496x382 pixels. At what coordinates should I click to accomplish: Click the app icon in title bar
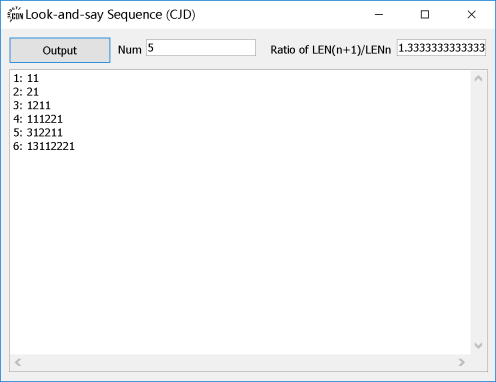point(15,14)
